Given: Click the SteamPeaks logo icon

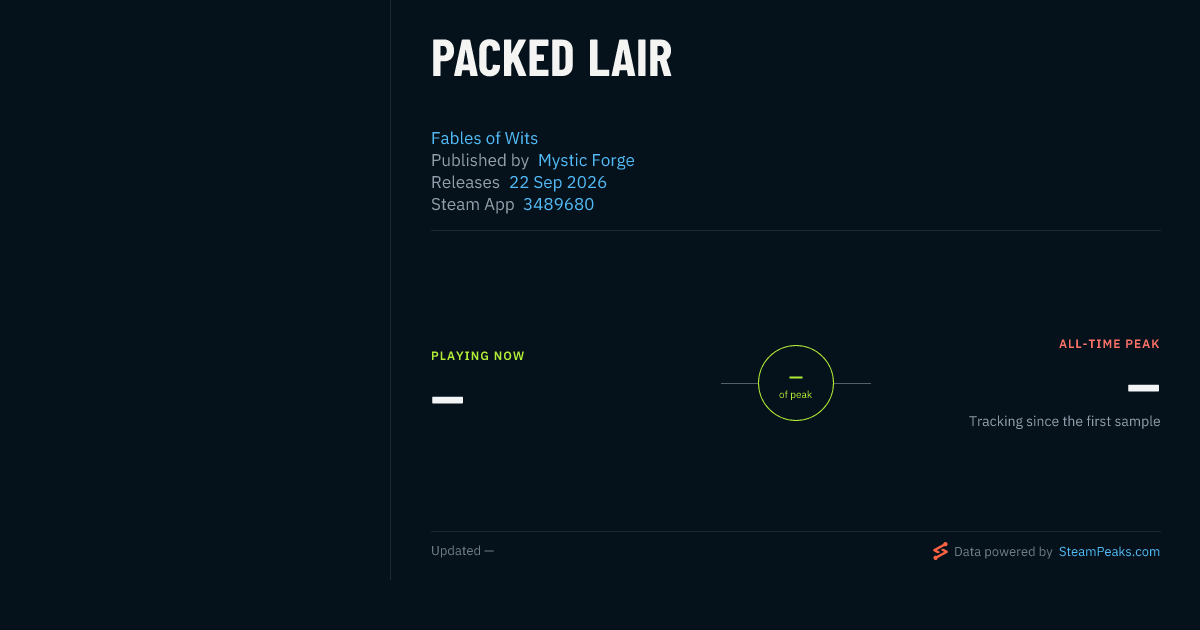Looking at the screenshot, I should point(940,551).
